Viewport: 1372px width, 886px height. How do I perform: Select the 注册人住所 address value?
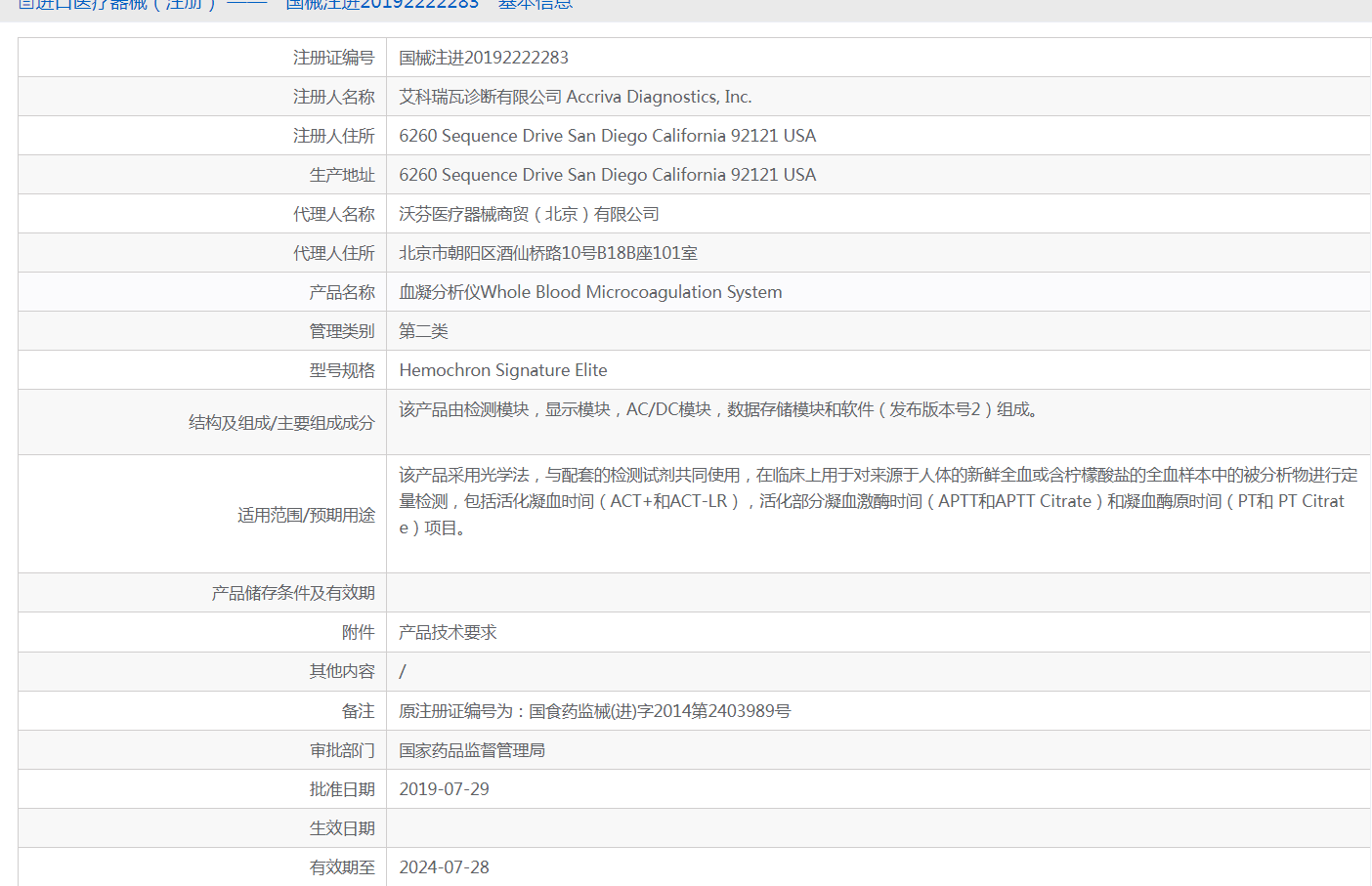point(608,136)
